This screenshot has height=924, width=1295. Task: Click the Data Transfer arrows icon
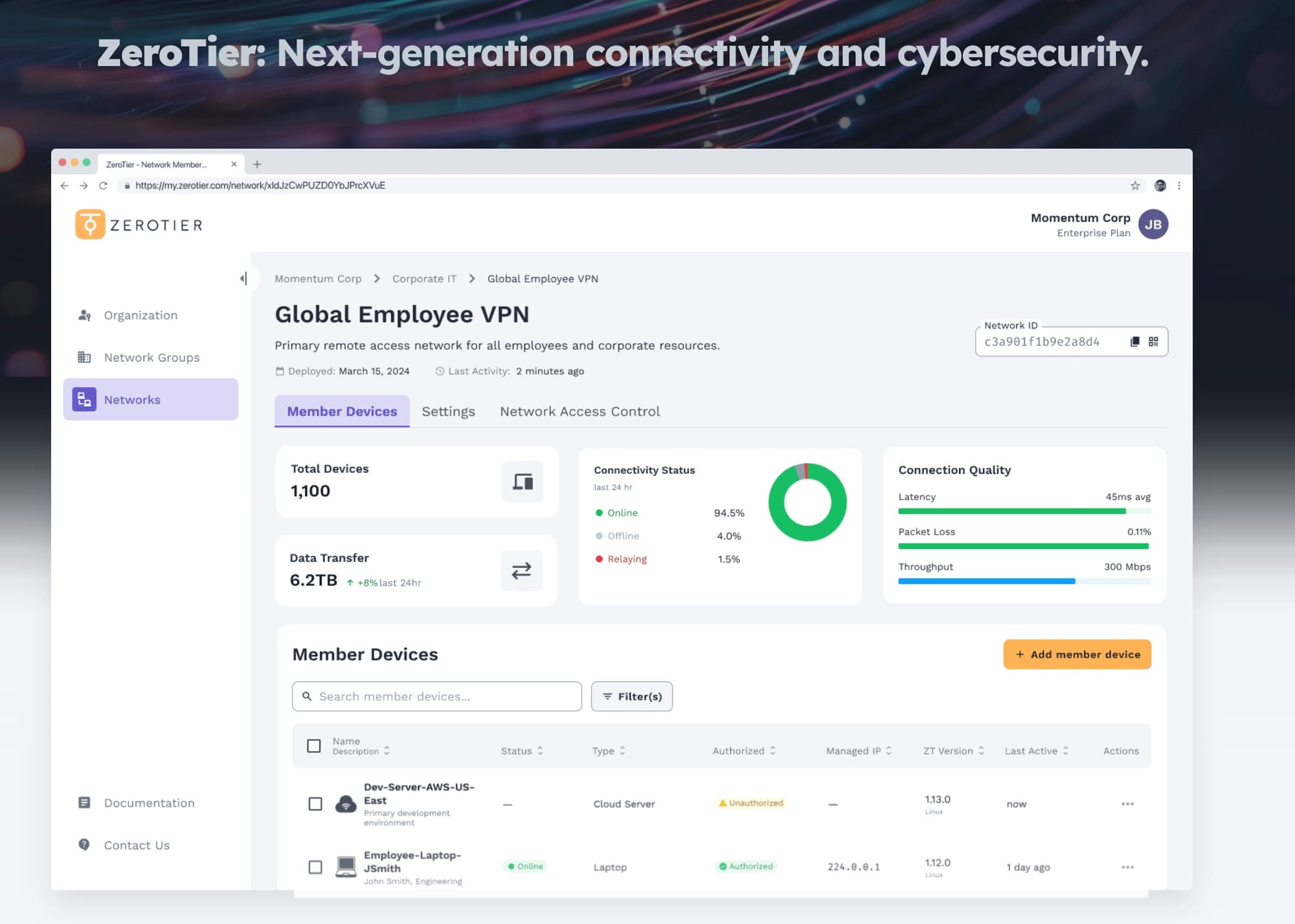pyautogui.click(x=521, y=570)
